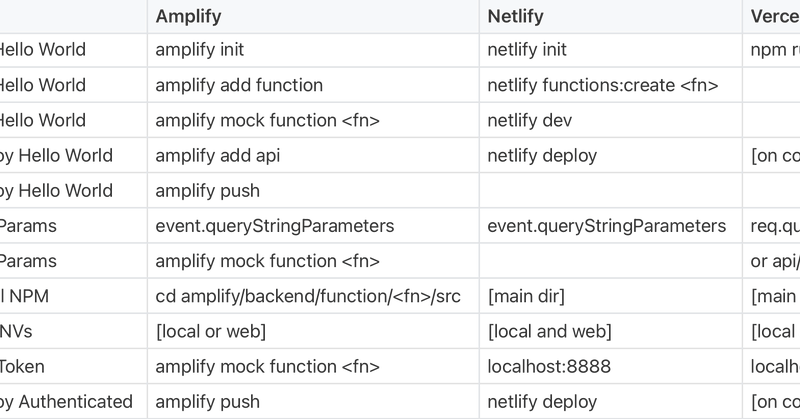Select the 'netlify dev' cell

[x=611, y=120]
